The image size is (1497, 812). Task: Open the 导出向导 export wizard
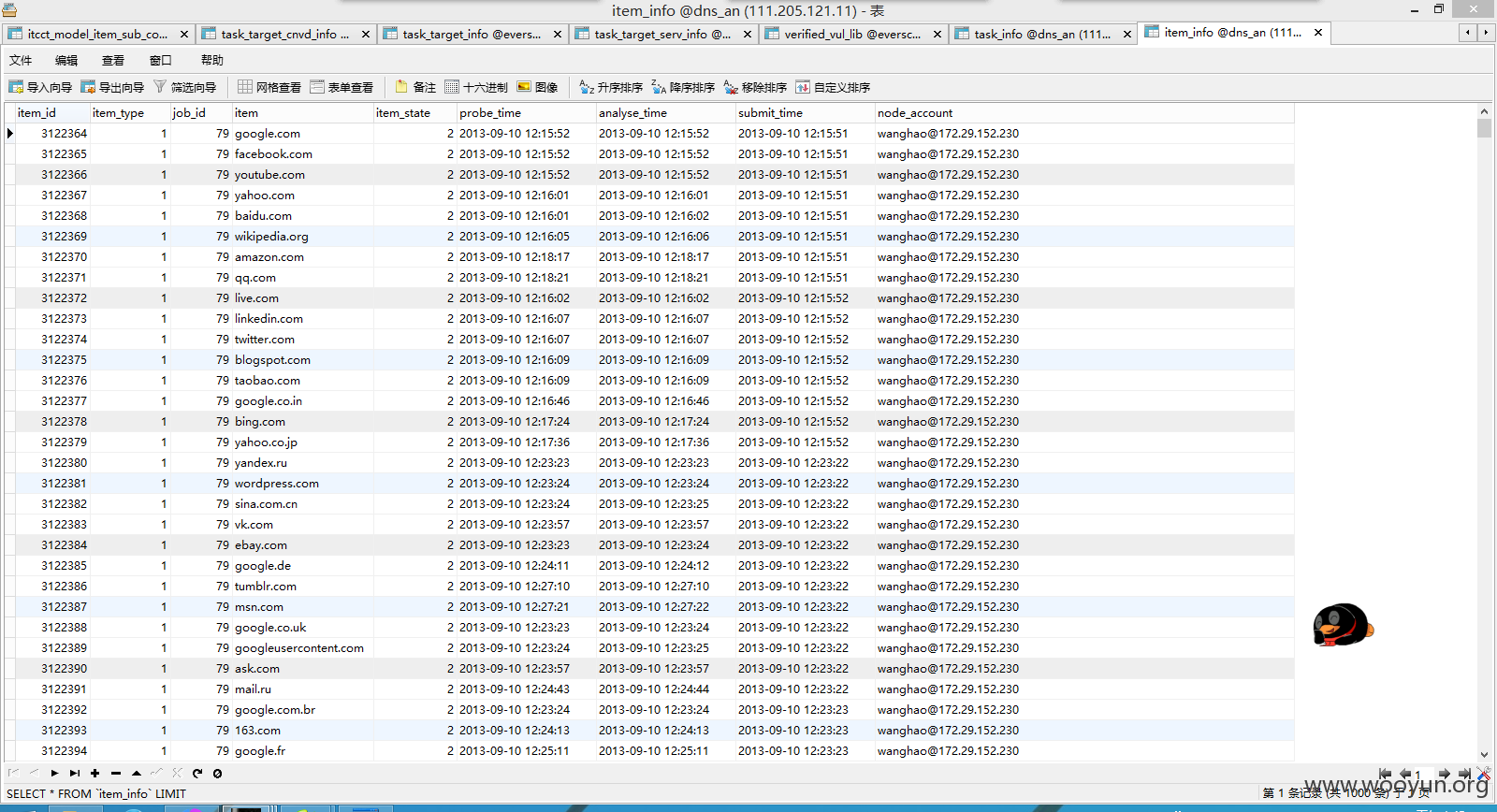[x=112, y=87]
